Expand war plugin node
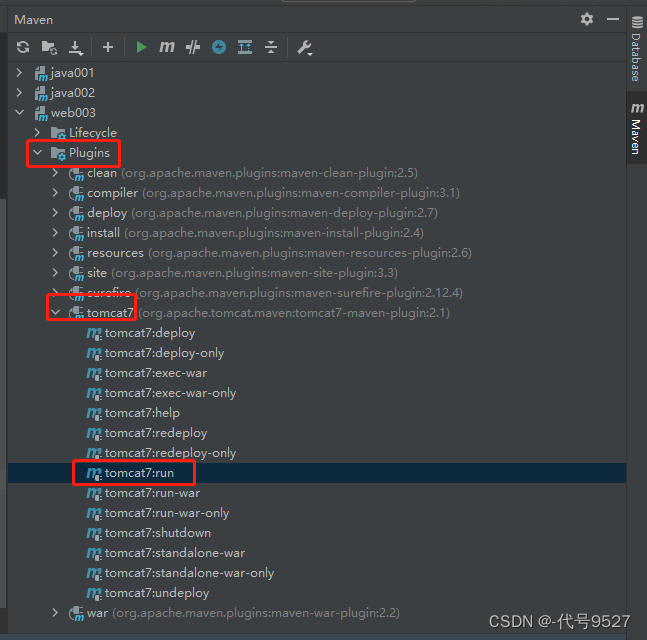Image resolution: width=647 pixels, height=640 pixels. [55, 613]
